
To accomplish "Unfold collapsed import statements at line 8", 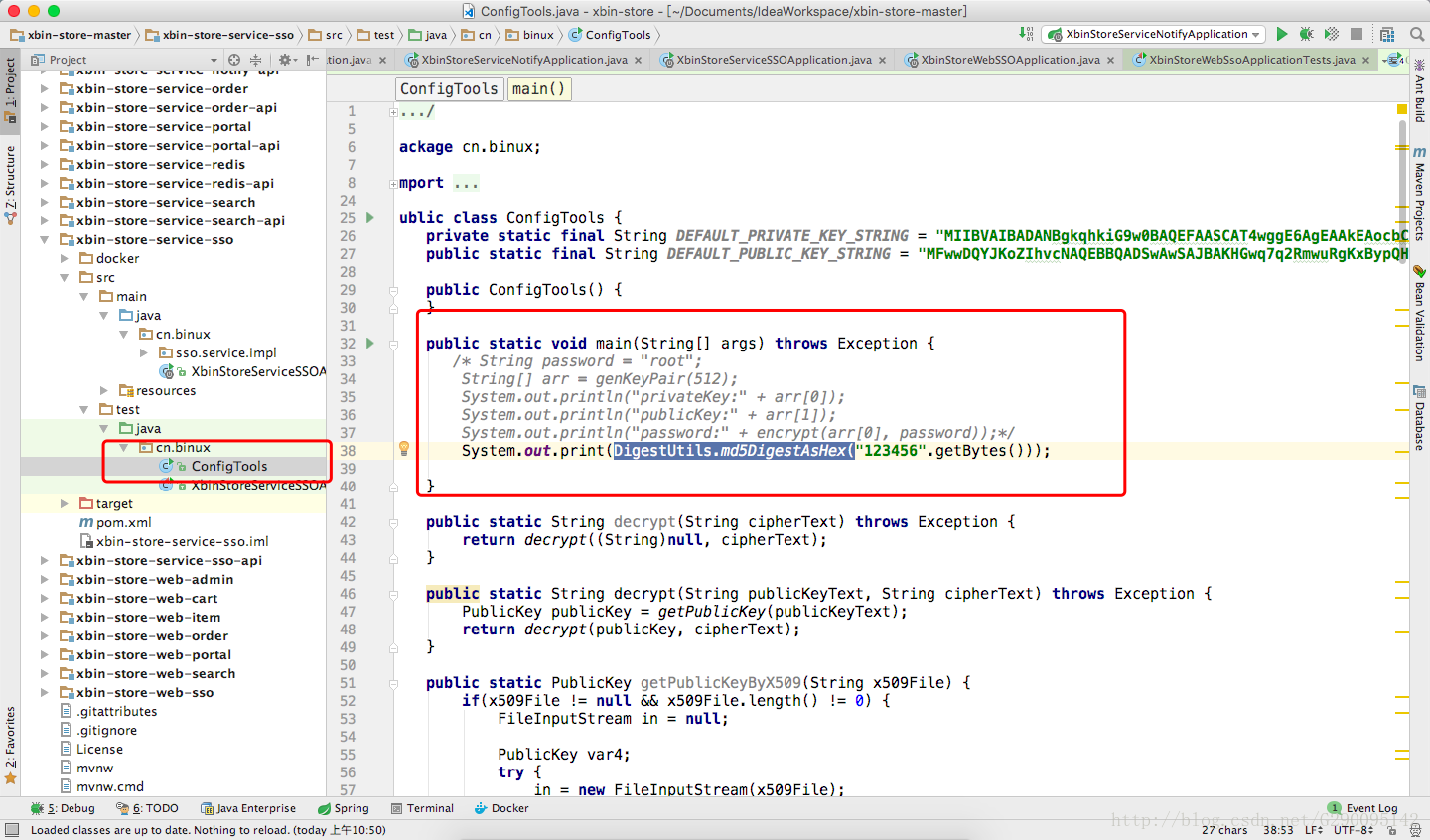I will [393, 184].
